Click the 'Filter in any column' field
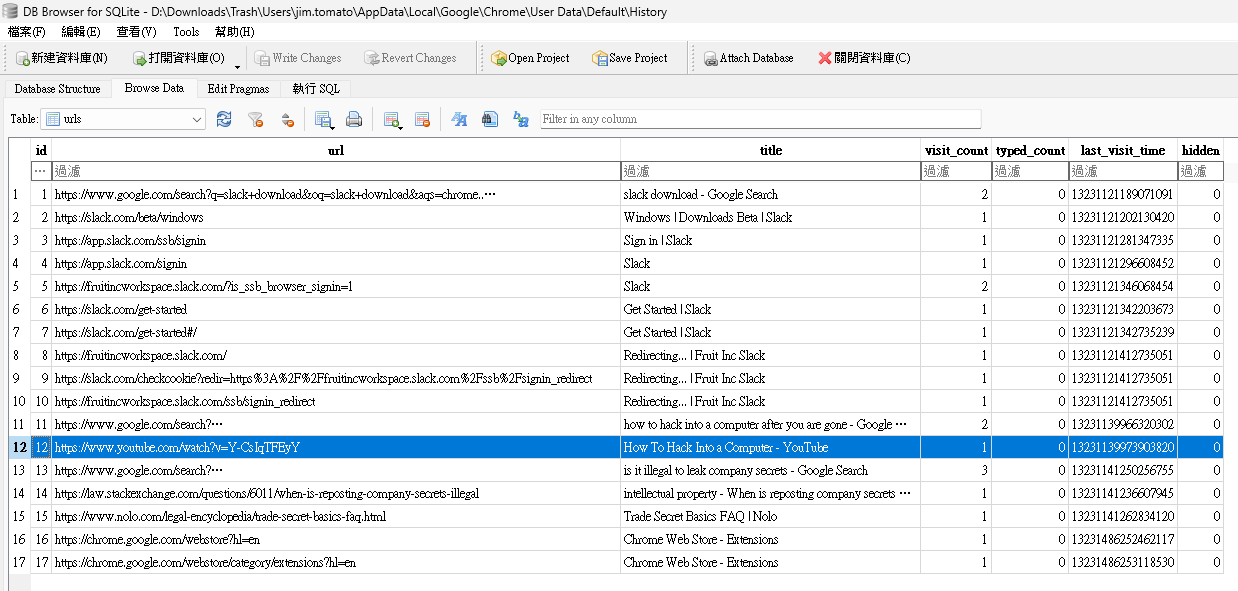The image size is (1238, 591). [760, 119]
